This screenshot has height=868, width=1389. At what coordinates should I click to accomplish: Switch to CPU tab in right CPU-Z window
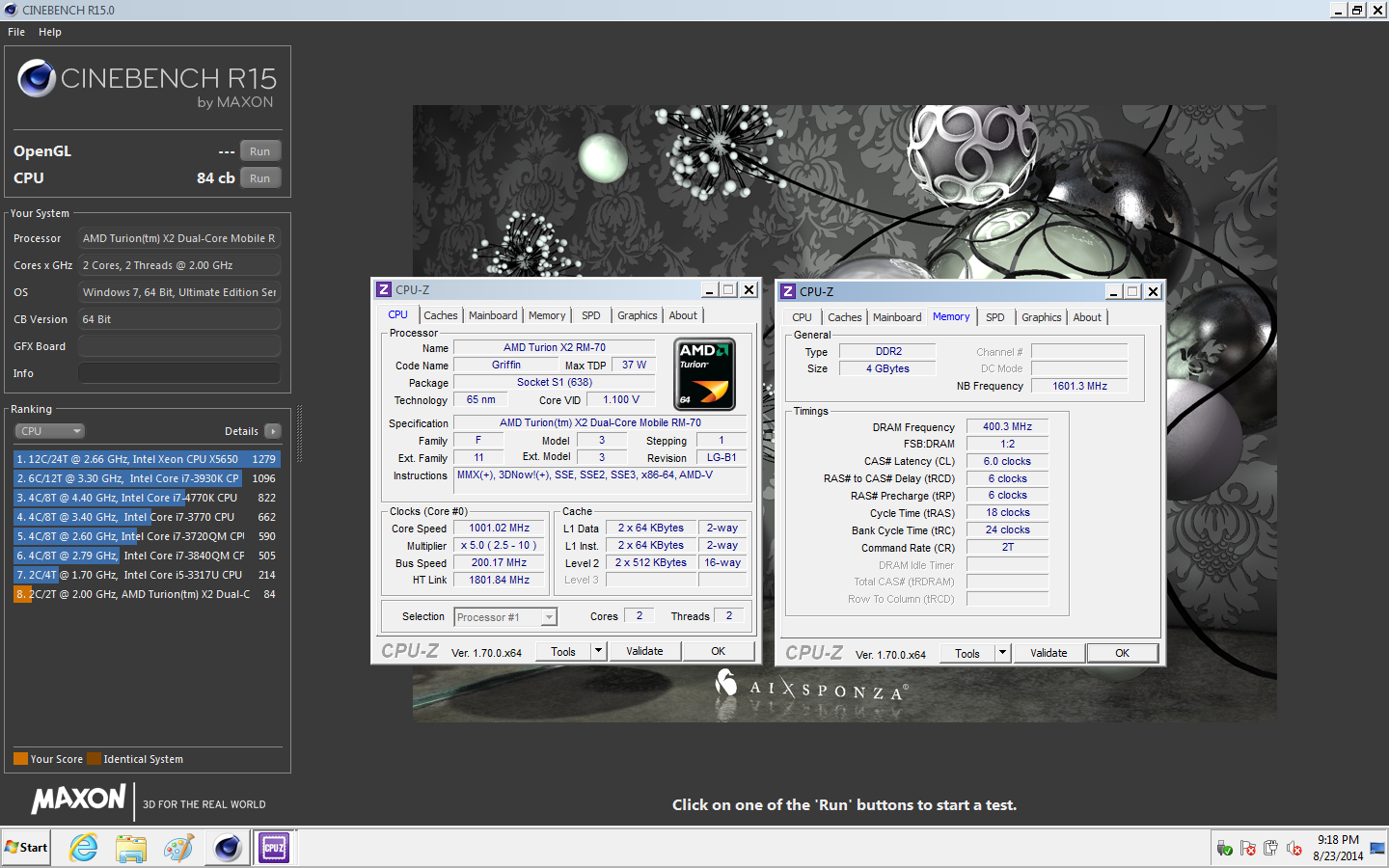coord(802,317)
